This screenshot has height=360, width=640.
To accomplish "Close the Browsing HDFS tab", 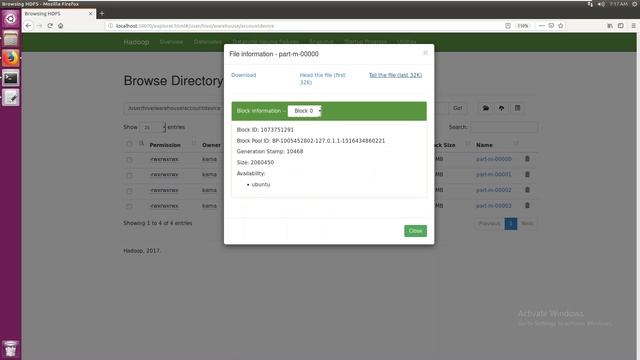I will point(91,13).
